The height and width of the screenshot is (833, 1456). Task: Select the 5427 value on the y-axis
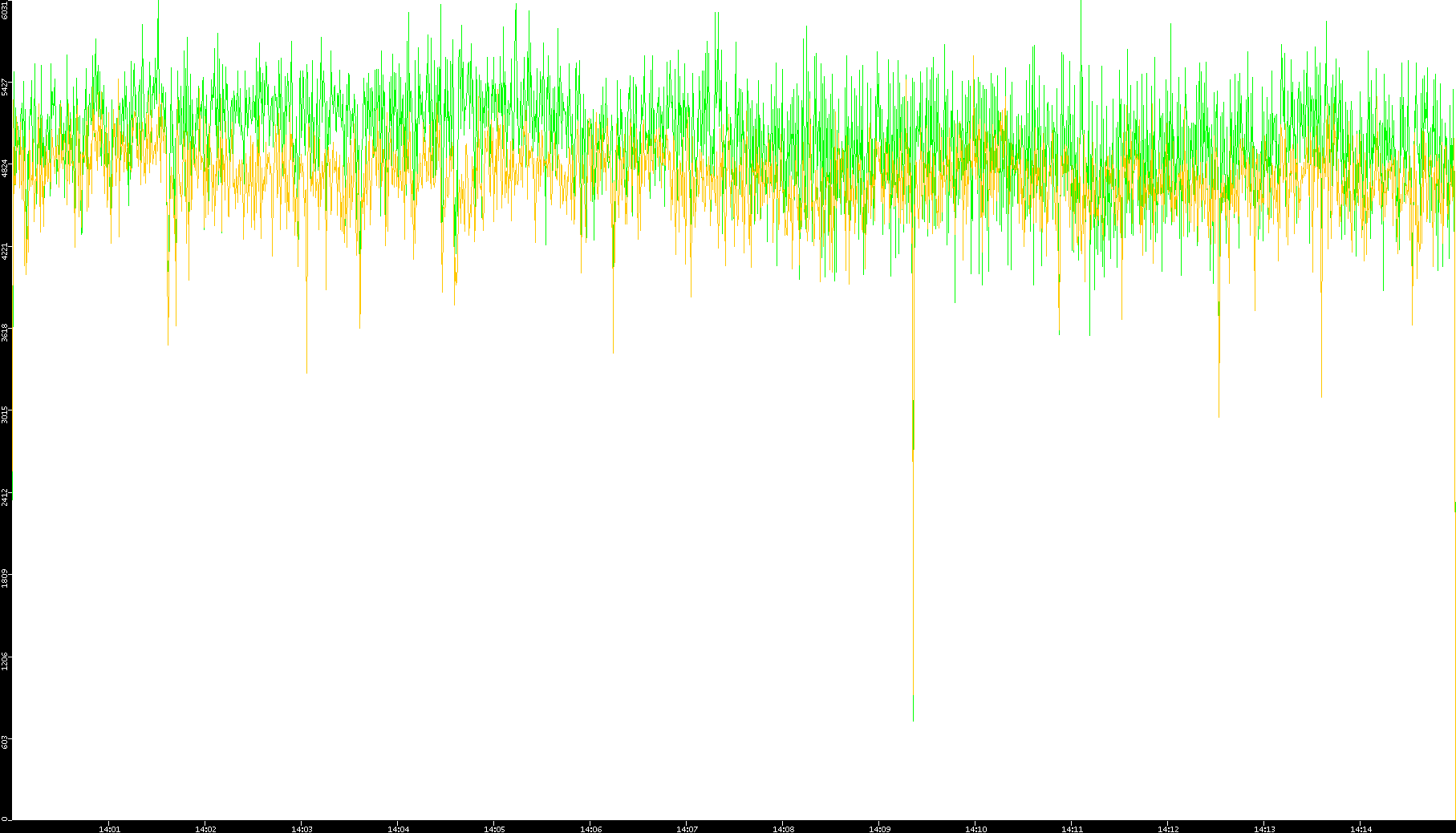point(5,87)
